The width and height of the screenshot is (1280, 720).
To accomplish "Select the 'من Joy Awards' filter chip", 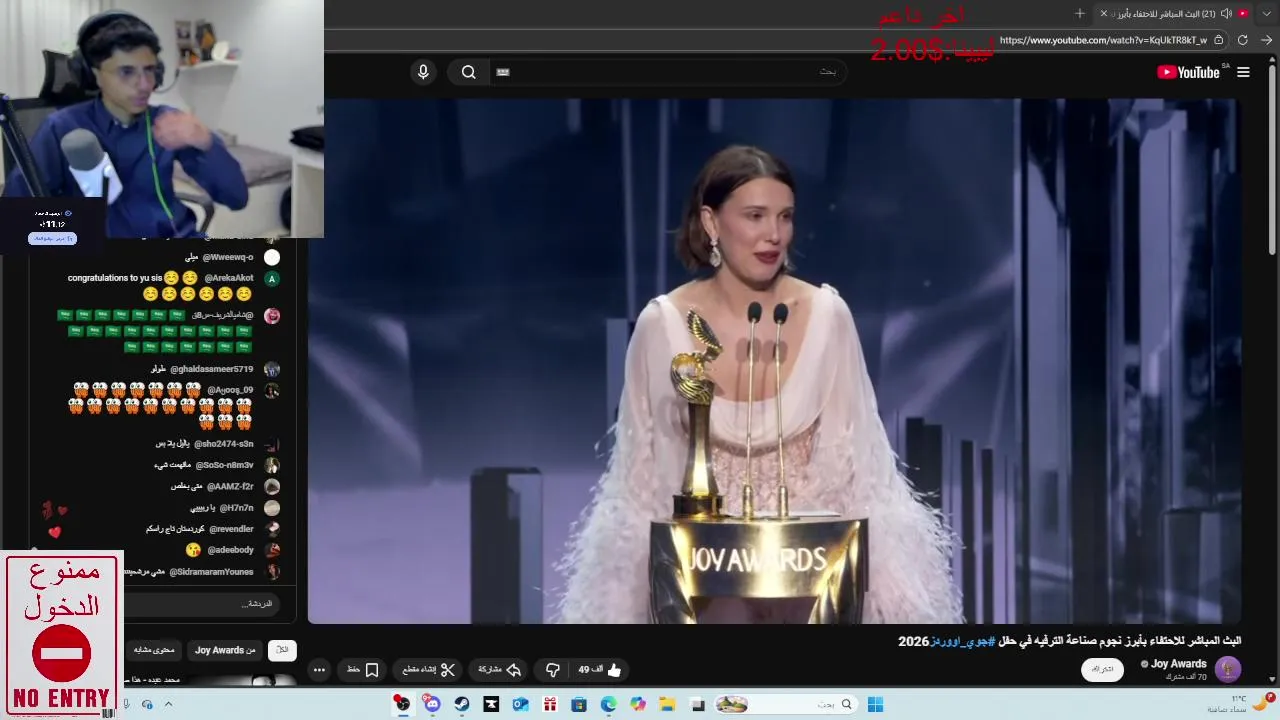I will point(225,650).
